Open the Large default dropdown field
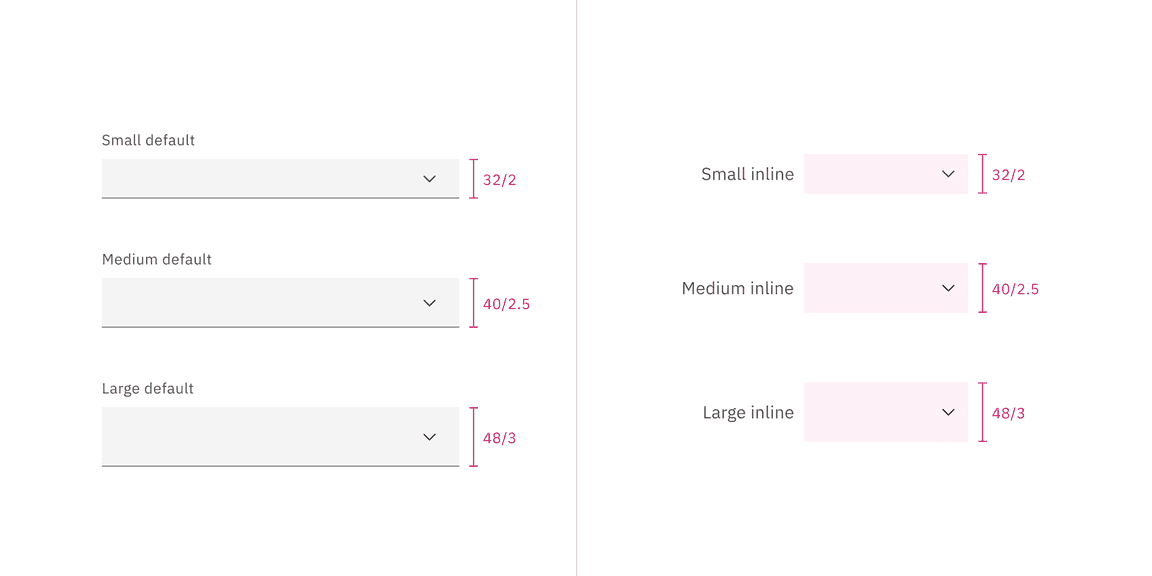 pyautogui.click(x=280, y=436)
